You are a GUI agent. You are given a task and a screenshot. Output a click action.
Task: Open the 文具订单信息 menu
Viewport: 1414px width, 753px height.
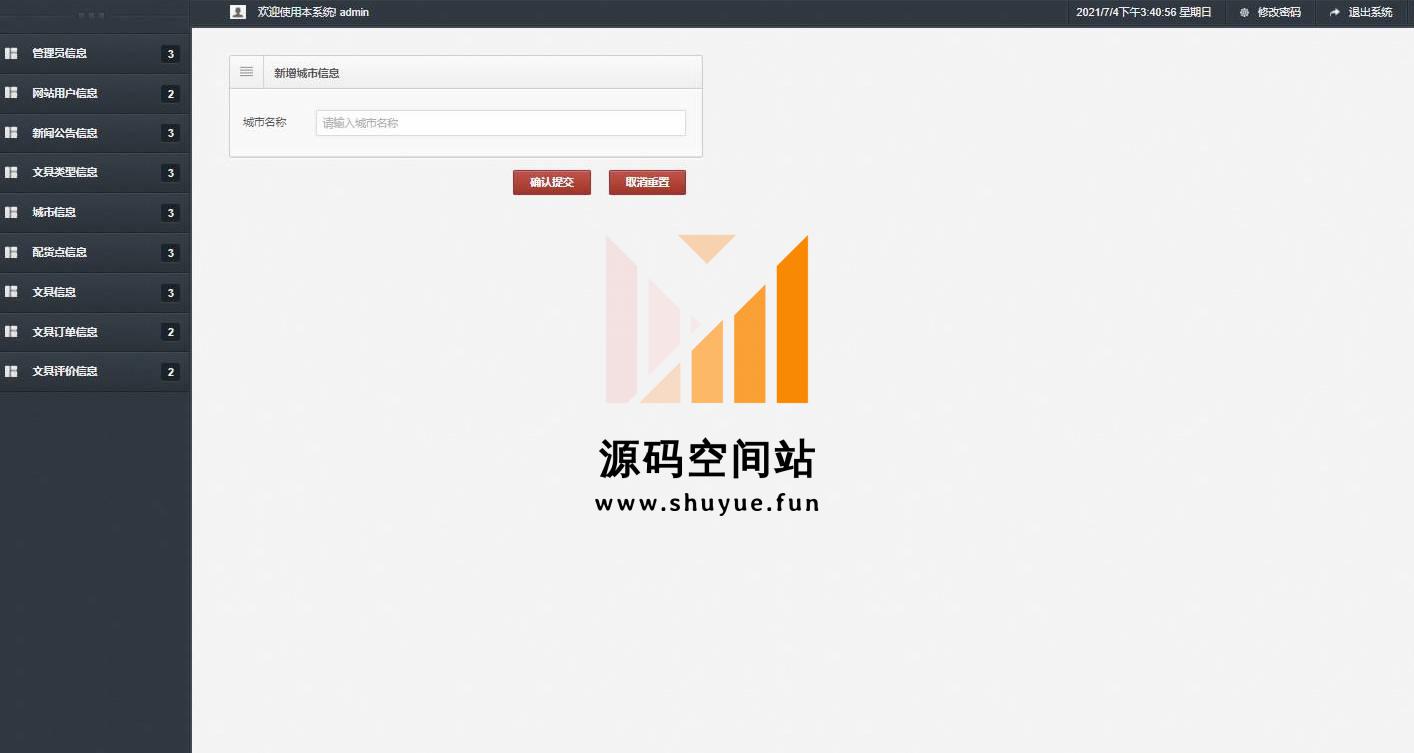(x=95, y=331)
